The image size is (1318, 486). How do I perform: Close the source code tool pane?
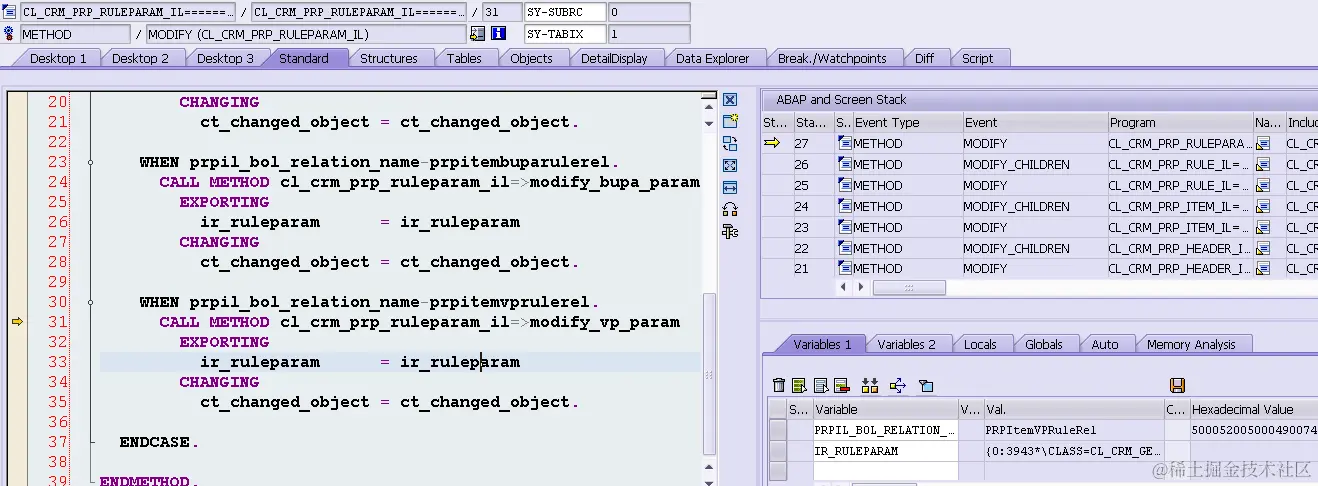(x=730, y=100)
